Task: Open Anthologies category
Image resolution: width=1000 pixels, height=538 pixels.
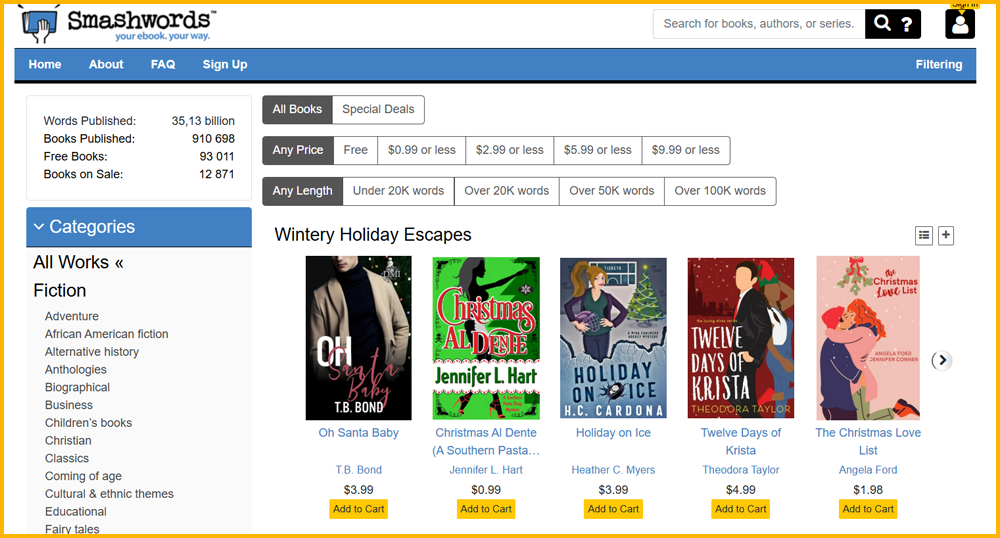Action: click(x=75, y=370)
